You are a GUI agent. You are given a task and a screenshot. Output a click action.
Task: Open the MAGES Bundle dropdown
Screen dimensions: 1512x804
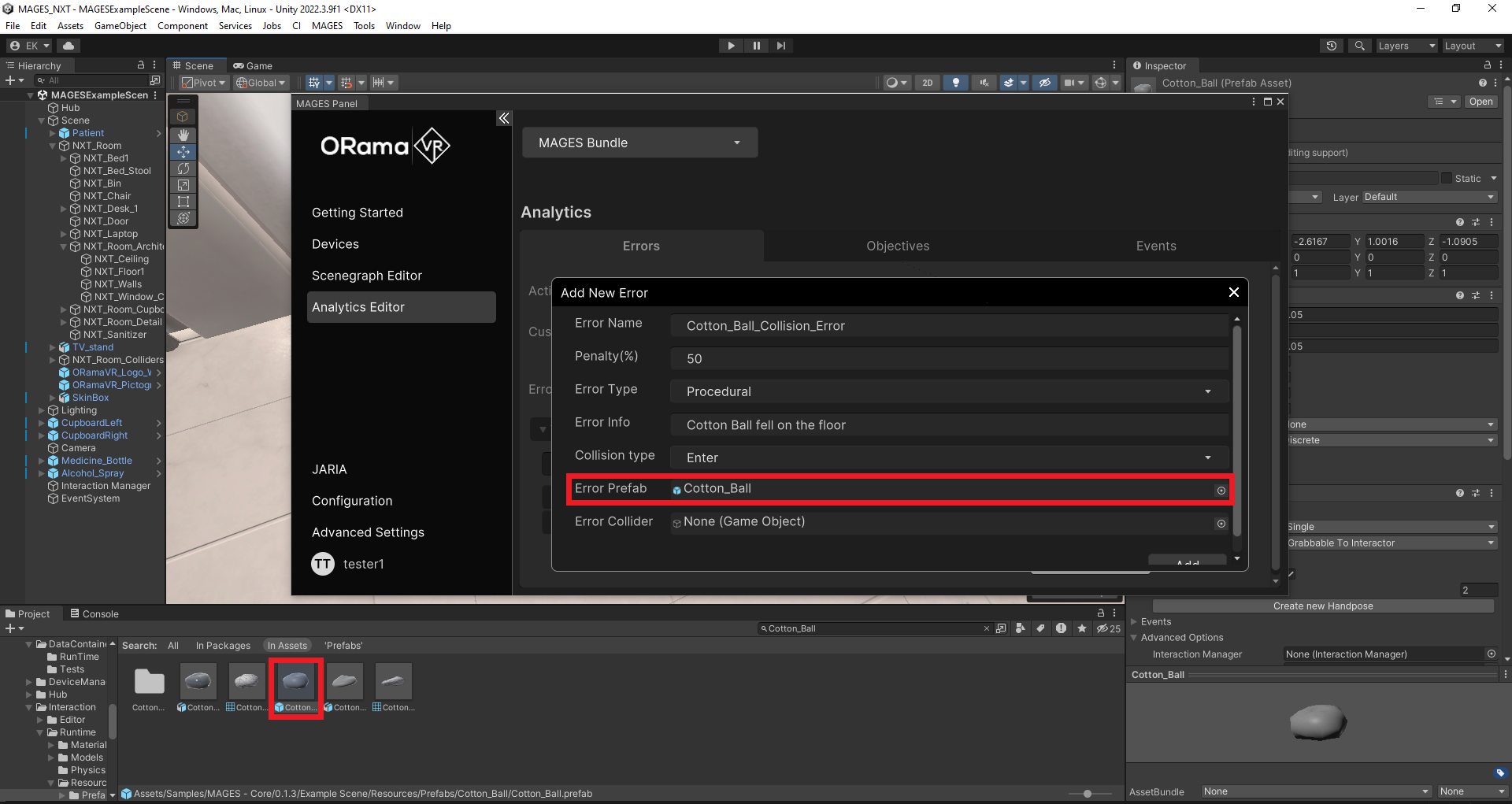coord(639,143)
